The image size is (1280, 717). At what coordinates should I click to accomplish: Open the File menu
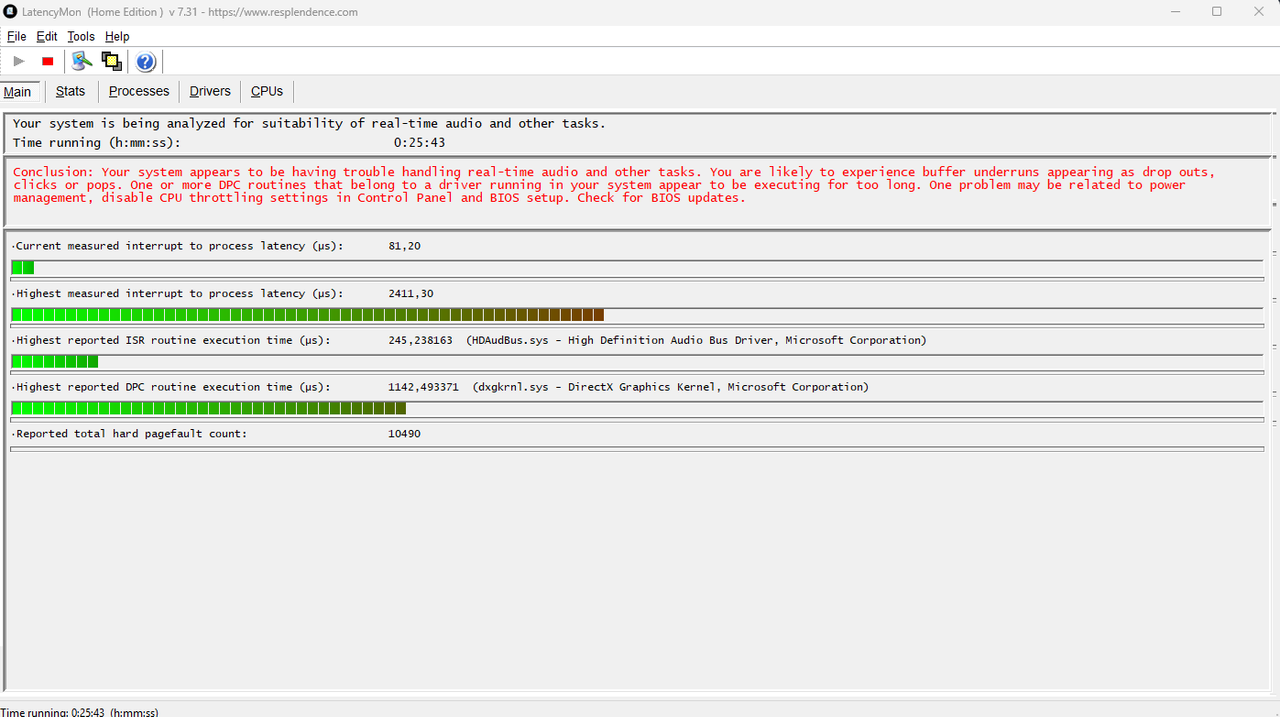16,36
